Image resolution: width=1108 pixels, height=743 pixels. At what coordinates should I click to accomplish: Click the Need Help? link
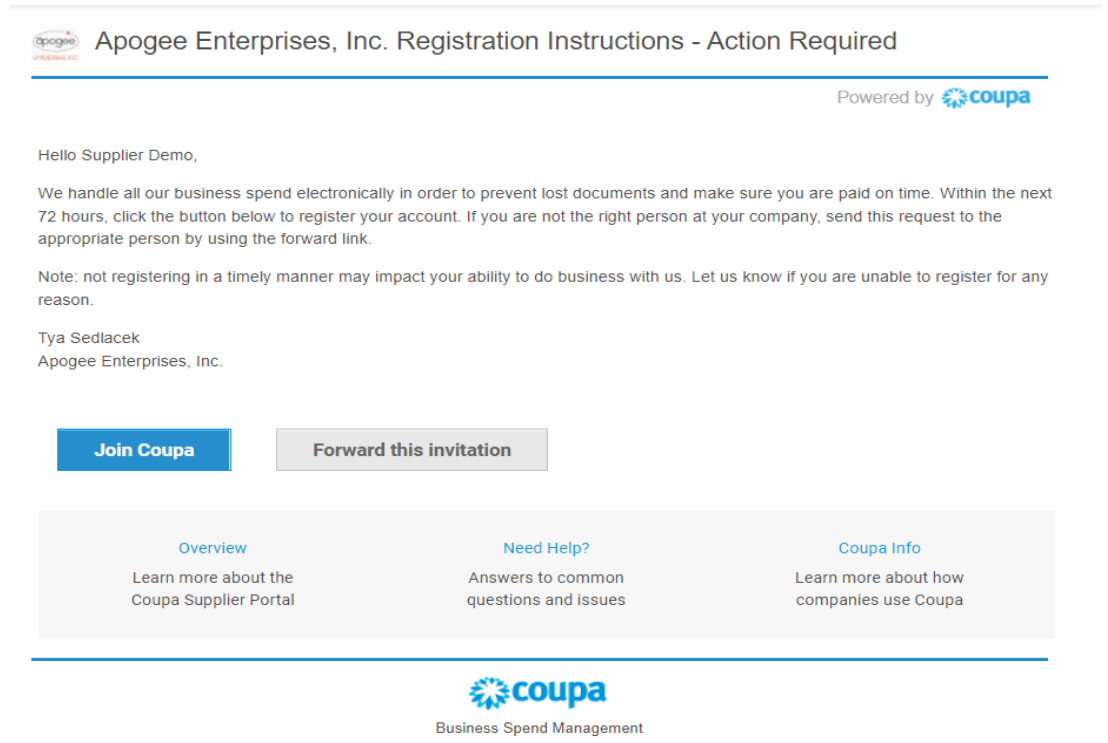pos(545,548)
